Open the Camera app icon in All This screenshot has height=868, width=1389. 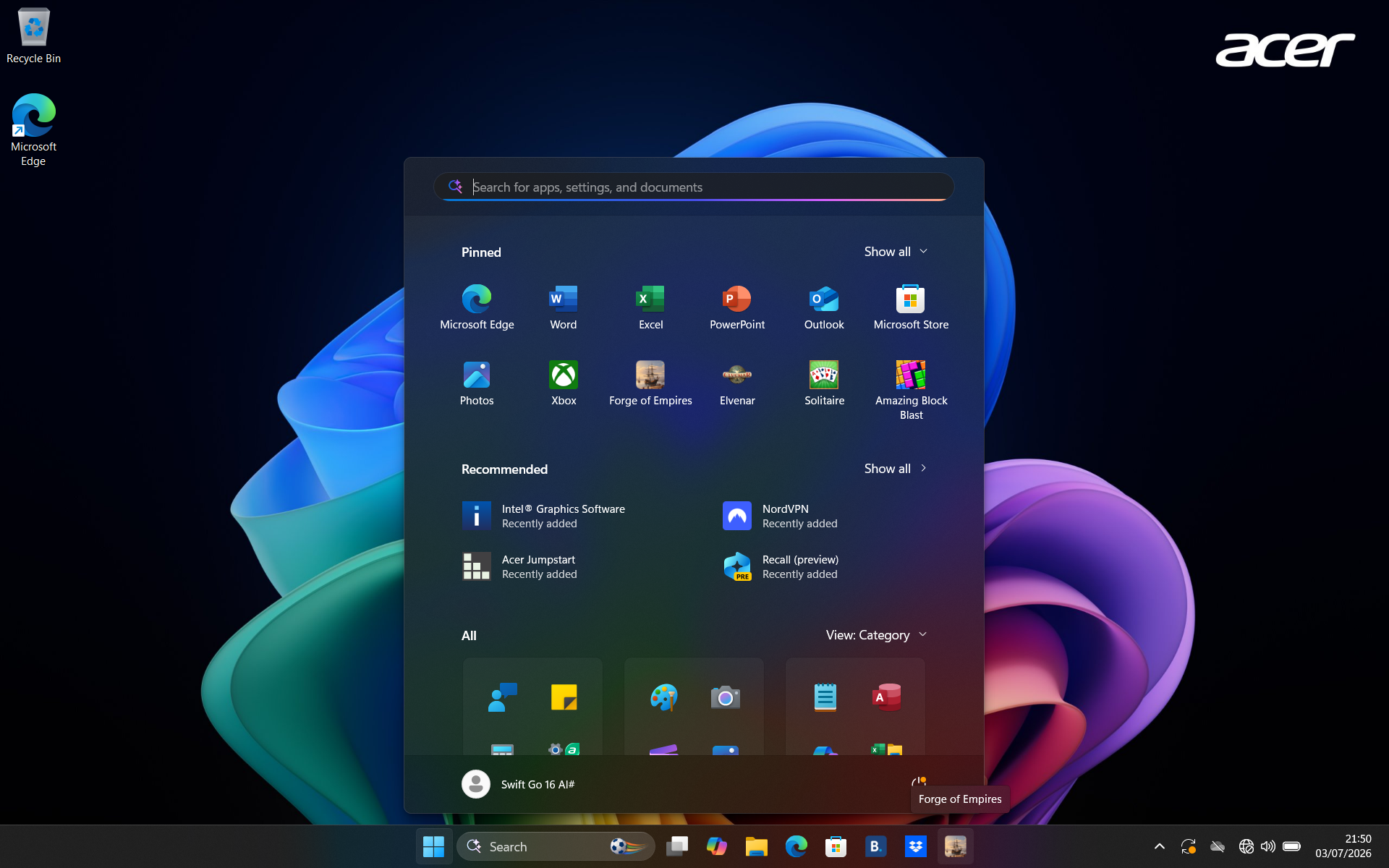tap(725, 697)
